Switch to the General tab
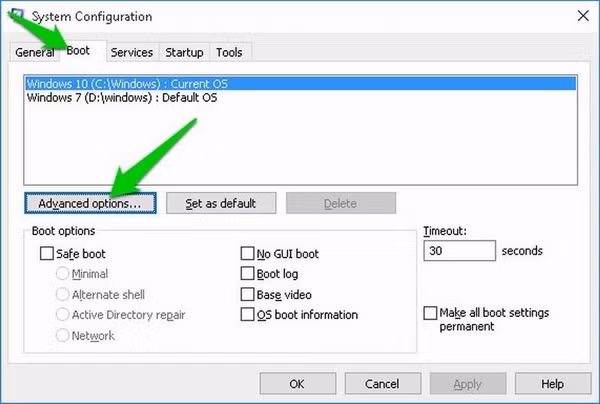 pos(35,52)
